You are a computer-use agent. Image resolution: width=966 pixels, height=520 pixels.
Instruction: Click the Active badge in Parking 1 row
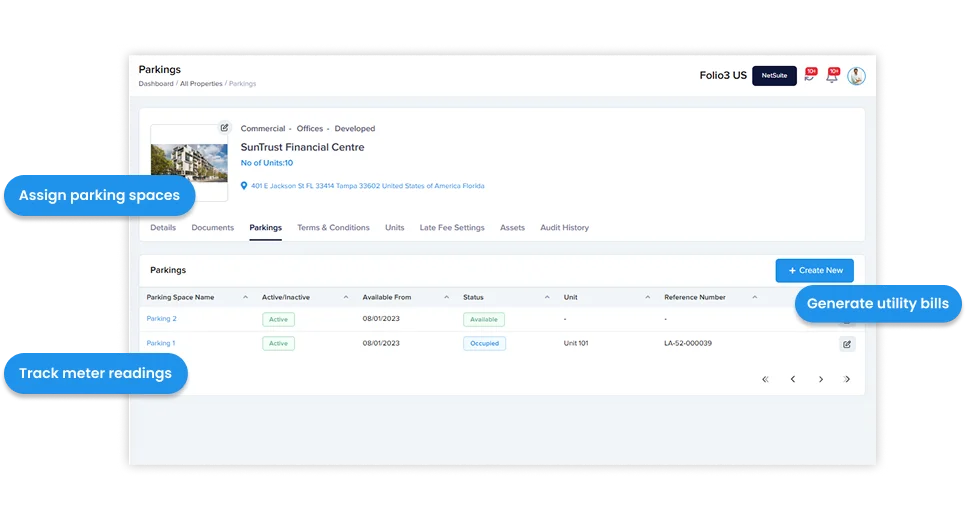point(278,343)
